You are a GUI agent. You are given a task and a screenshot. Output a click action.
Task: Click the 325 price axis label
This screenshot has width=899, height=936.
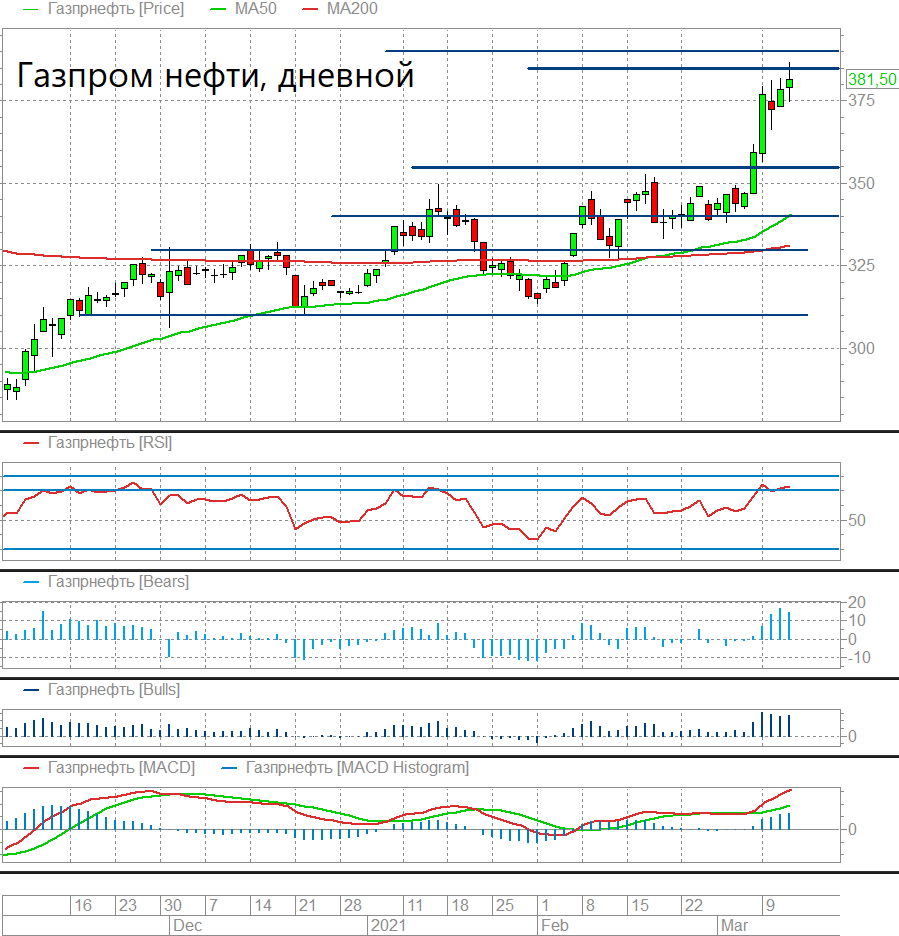pyautogui.click(x=861, y=265)
